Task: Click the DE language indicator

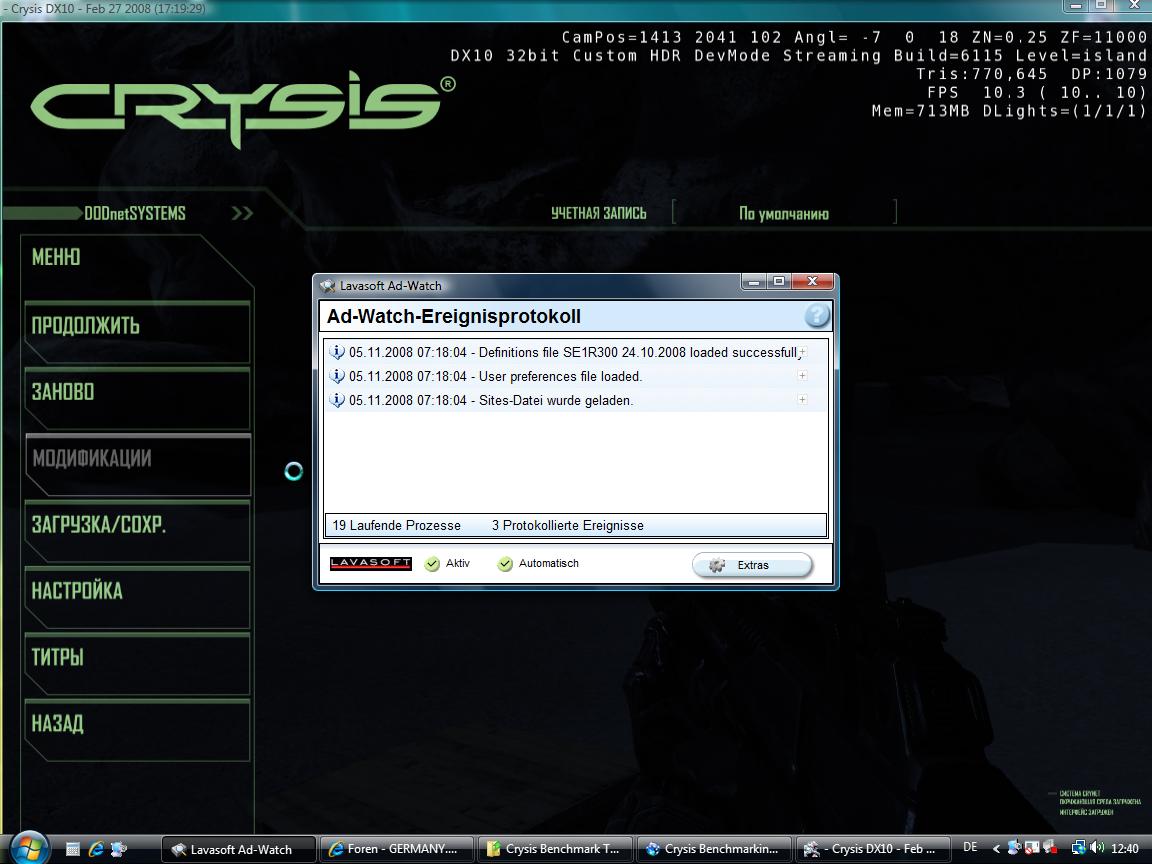Action: tap(970, 848)
